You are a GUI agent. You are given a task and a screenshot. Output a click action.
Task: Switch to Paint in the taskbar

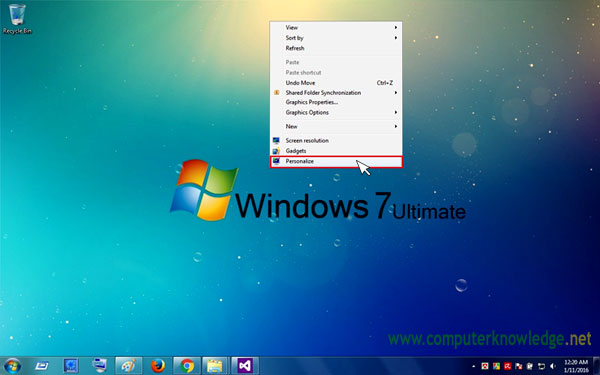click(129, 366)
